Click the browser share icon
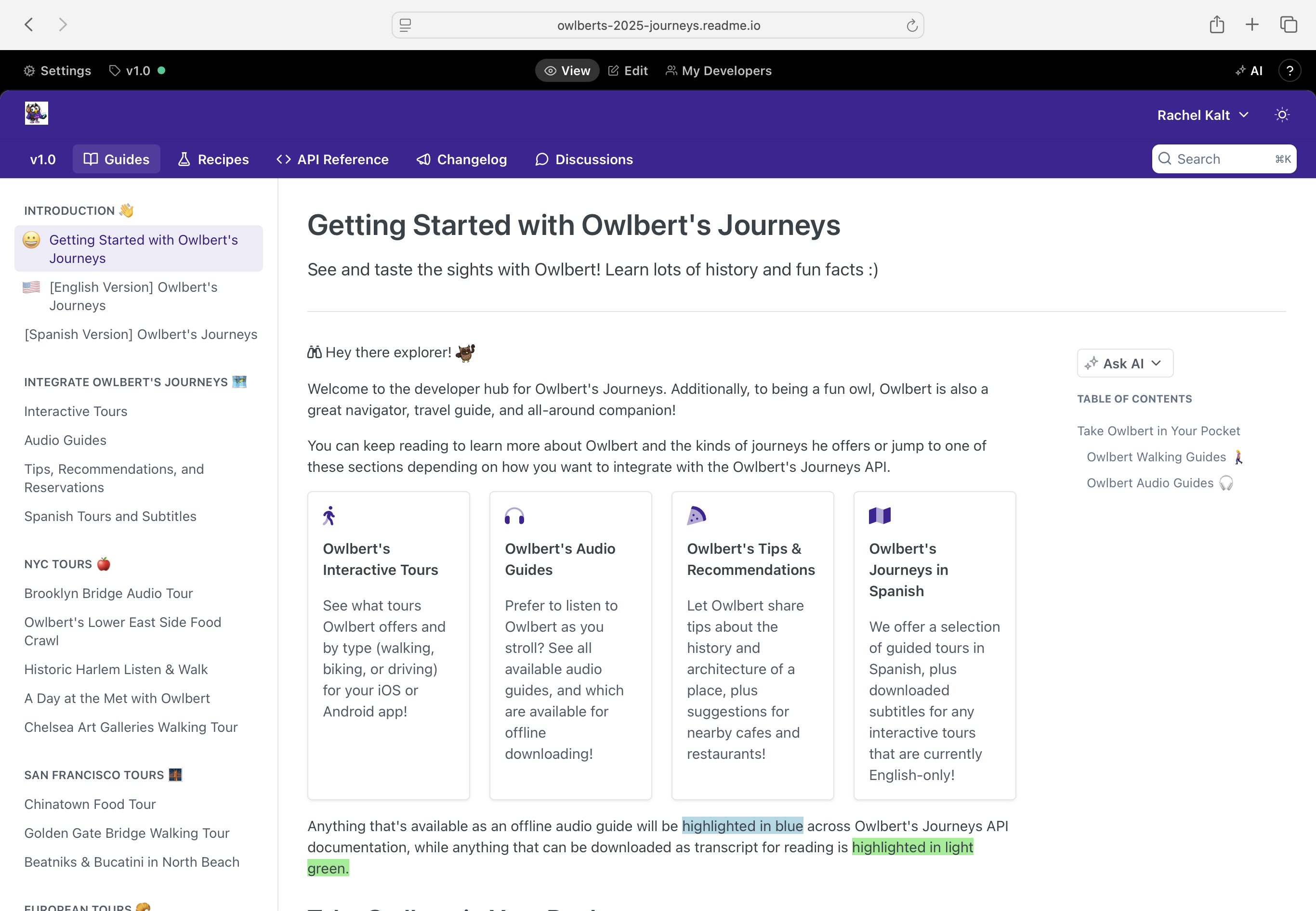Viewport: 1316px width, 911px height. tap(1217, 25)
